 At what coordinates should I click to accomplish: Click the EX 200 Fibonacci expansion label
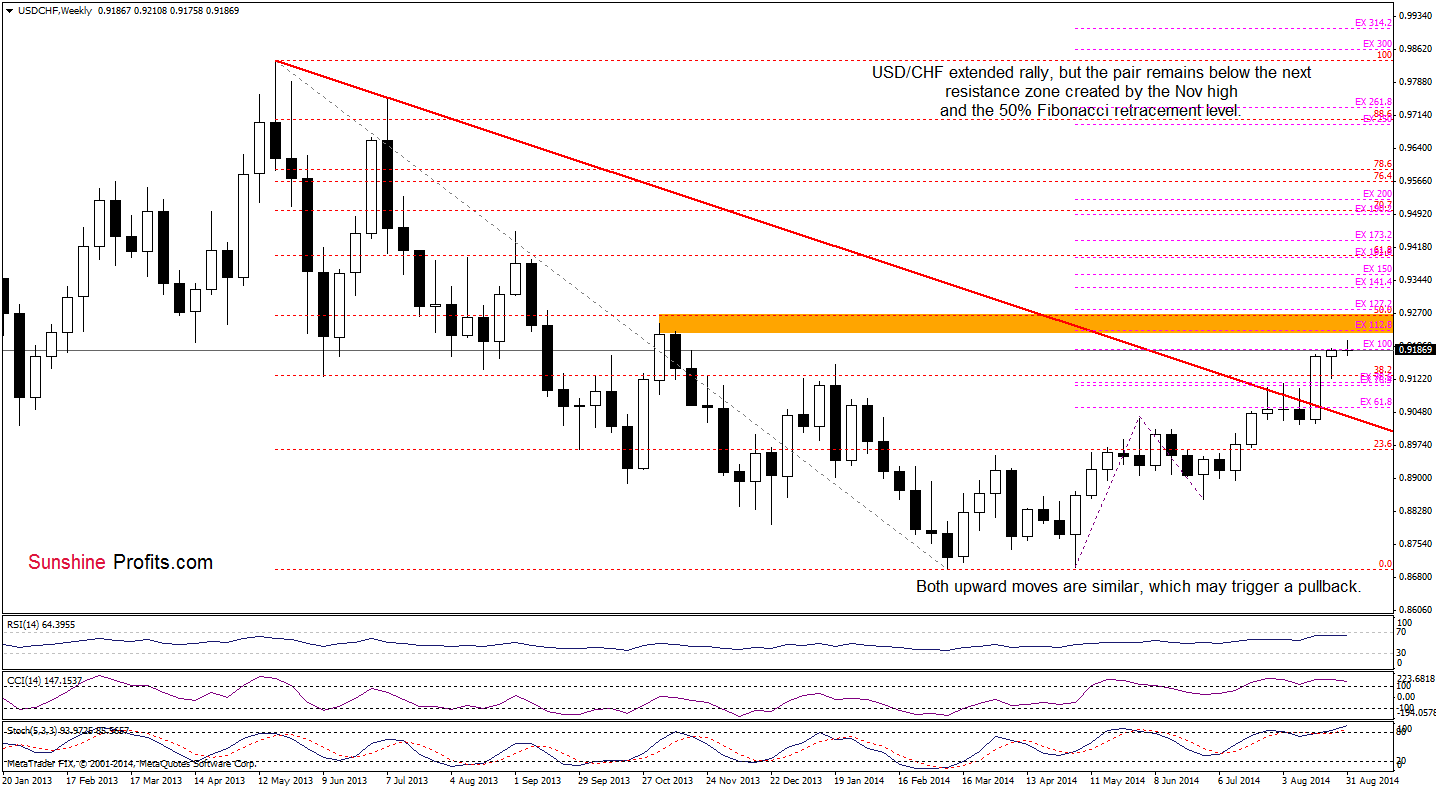coord(1377,194)
